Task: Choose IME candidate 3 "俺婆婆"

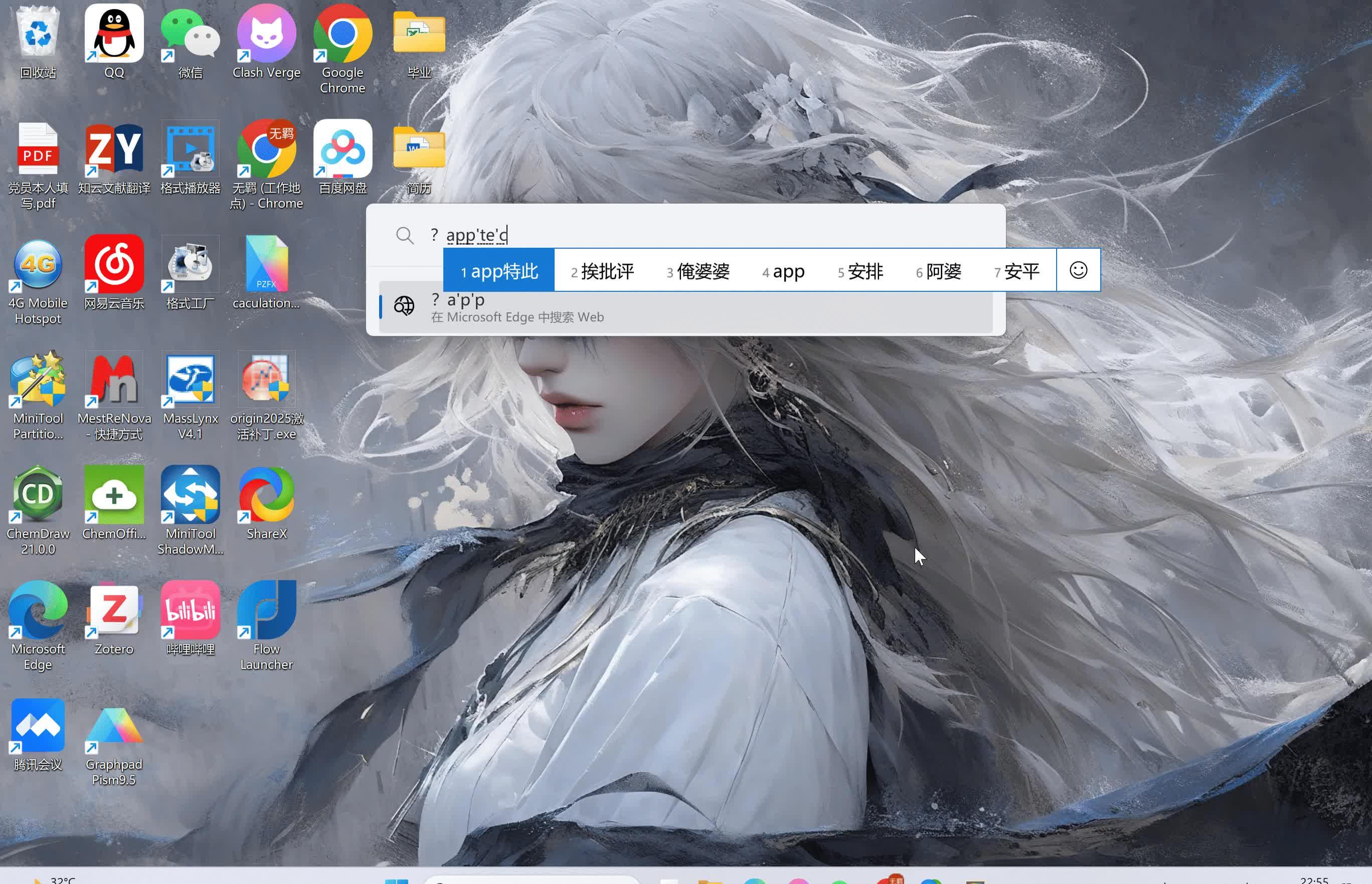Action: tap(698, 270)
